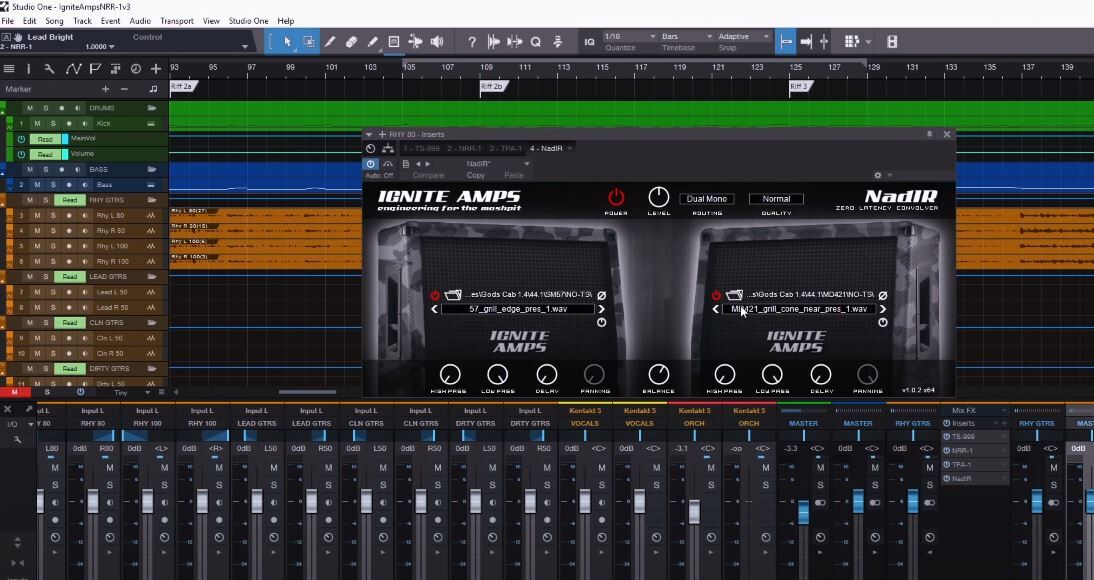Image resolution: width=1094 pixels, height=580 pixels.
Task: Open the Timebase Bars dropdown
Action: pos(687,36)
